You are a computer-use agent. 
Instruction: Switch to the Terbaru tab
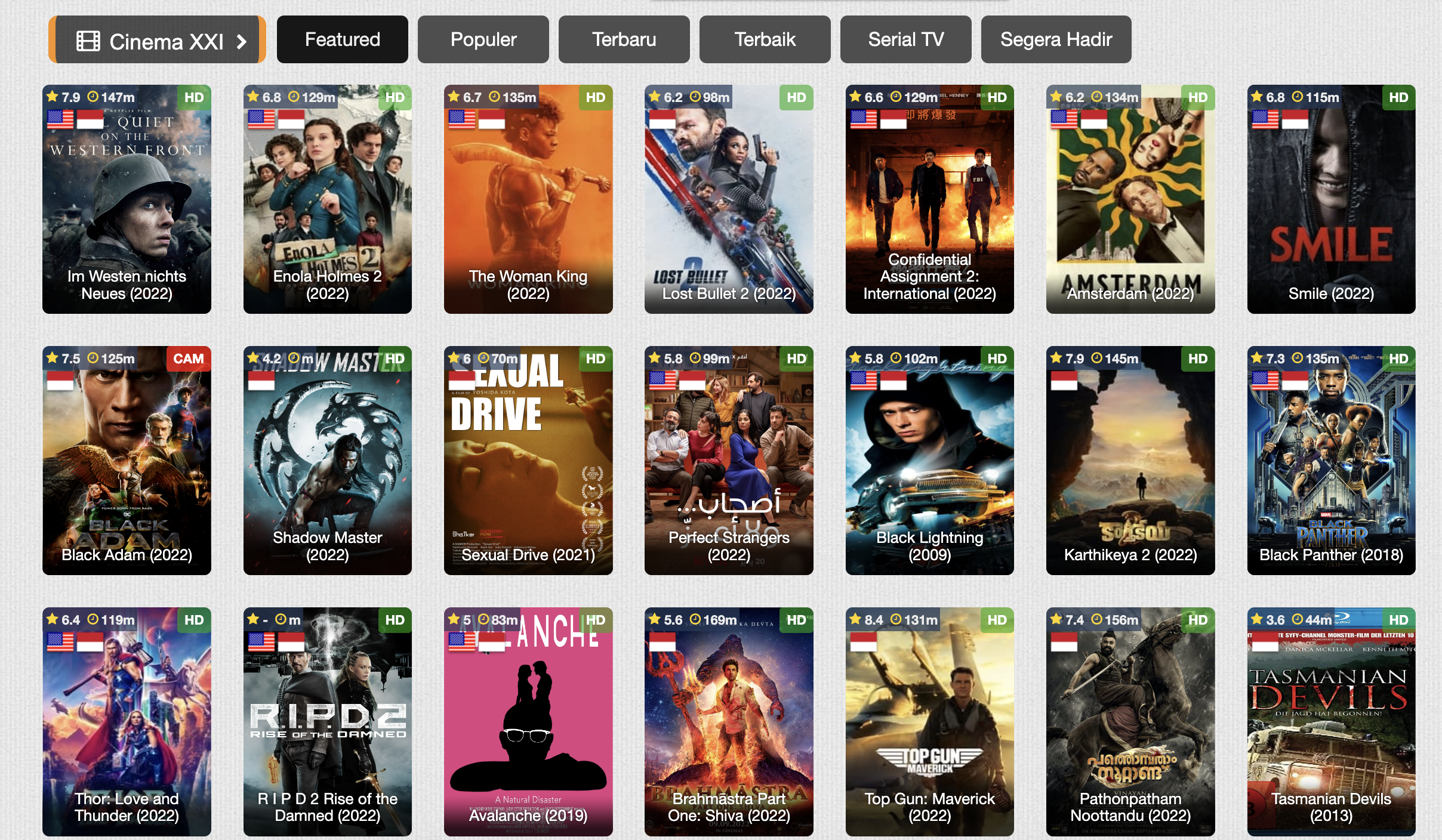pos(624,39)
